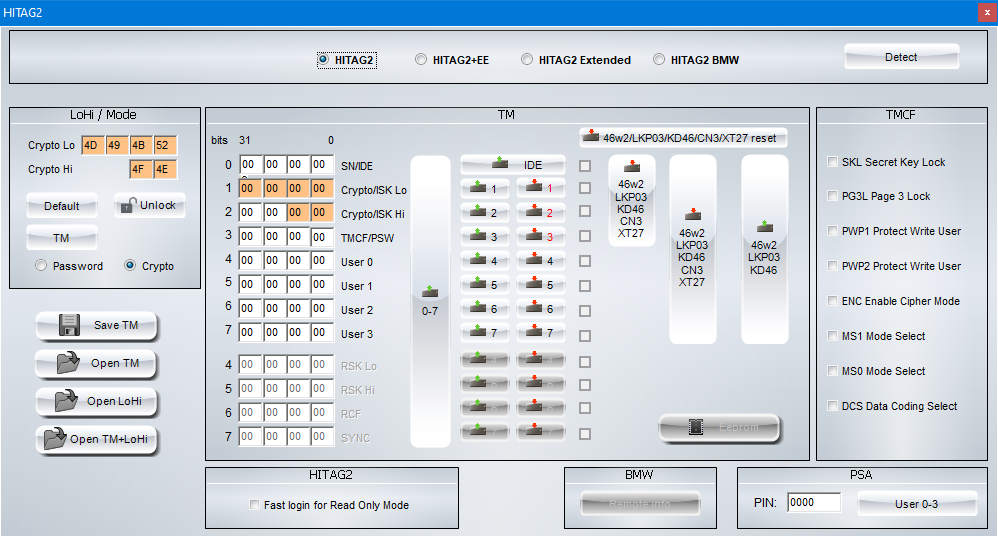Viewport: 998px width, 537px height.
Task: Write page 4 with red arrow button
Action: [x=540, y=261]
